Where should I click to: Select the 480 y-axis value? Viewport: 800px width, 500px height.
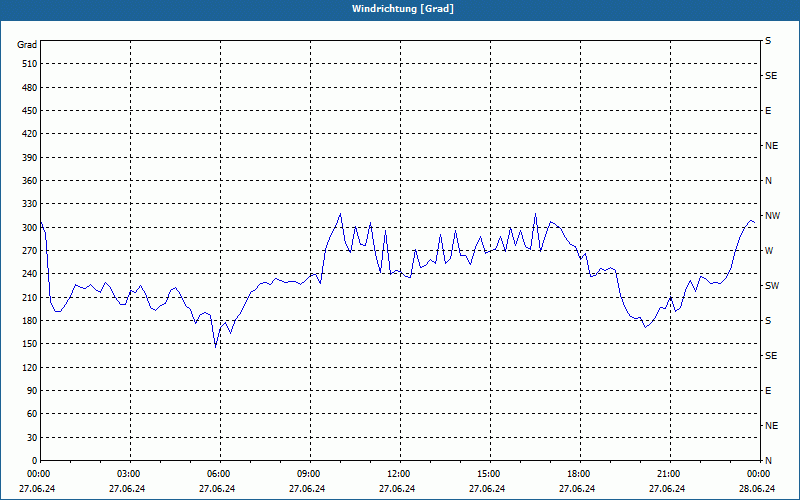click(30, 87)
